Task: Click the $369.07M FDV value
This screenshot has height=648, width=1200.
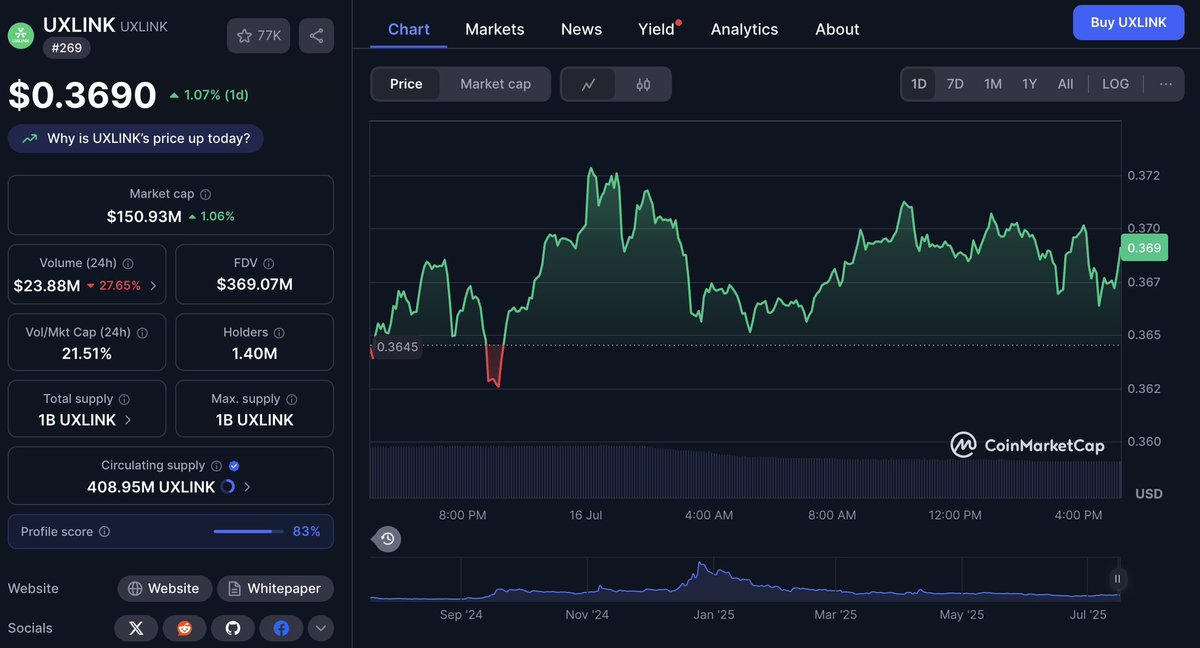Action: coord(255,285)
